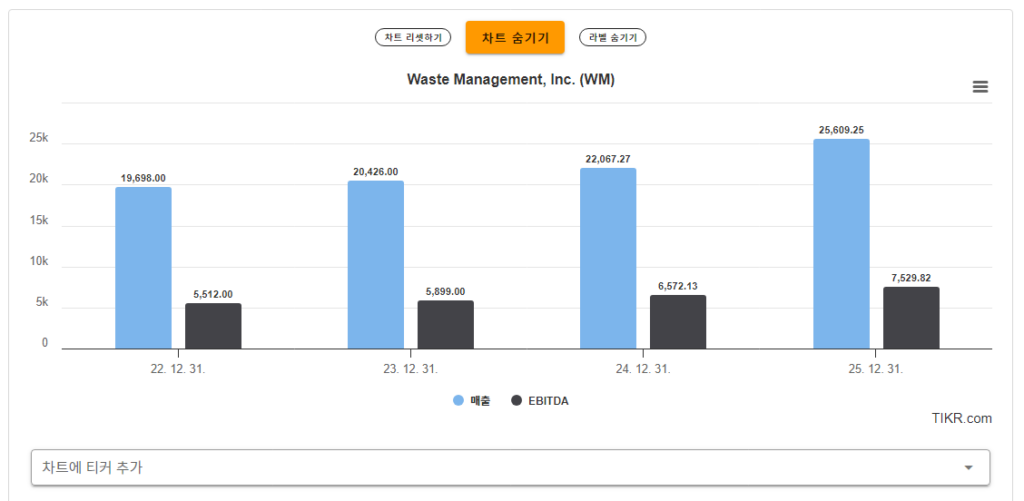
Task: Select the 23. 12. 31. EBITDA bar
Action: point(446,325)
